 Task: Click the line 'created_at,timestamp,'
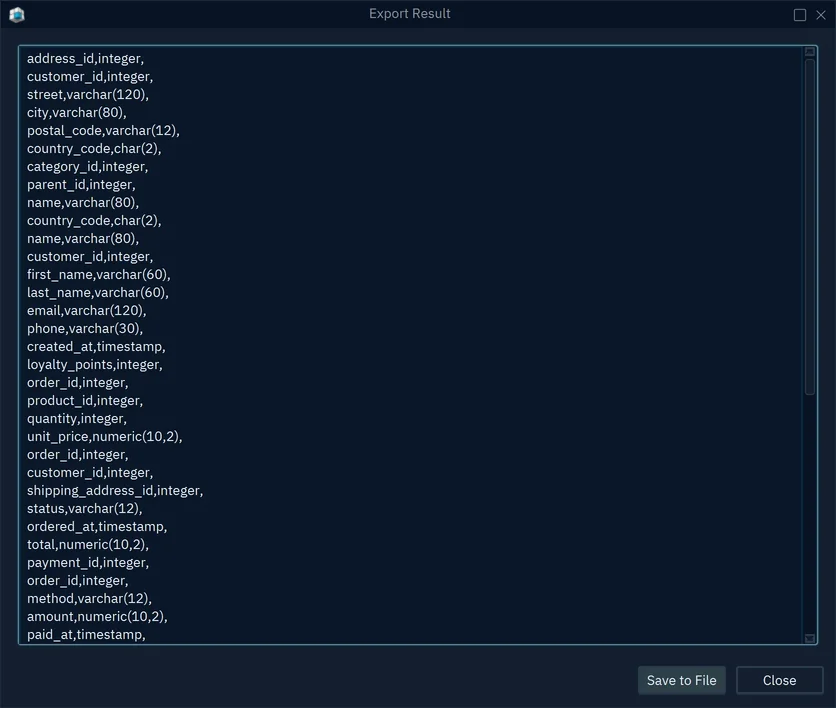(x=96, y=347)
